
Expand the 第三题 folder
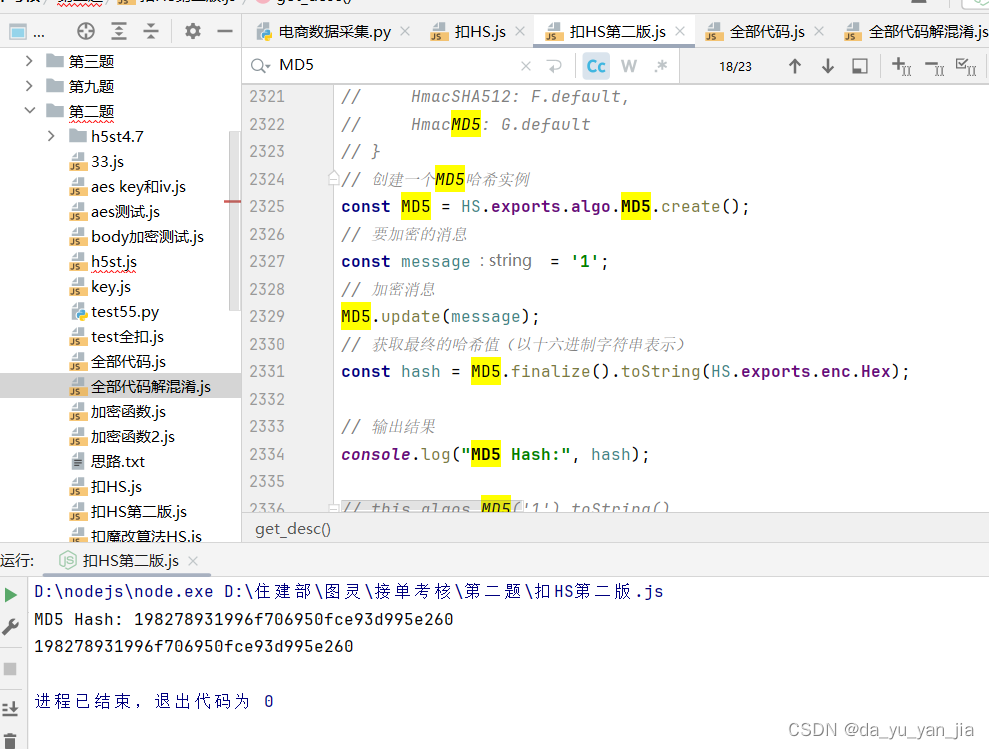(x=30, y=60)
